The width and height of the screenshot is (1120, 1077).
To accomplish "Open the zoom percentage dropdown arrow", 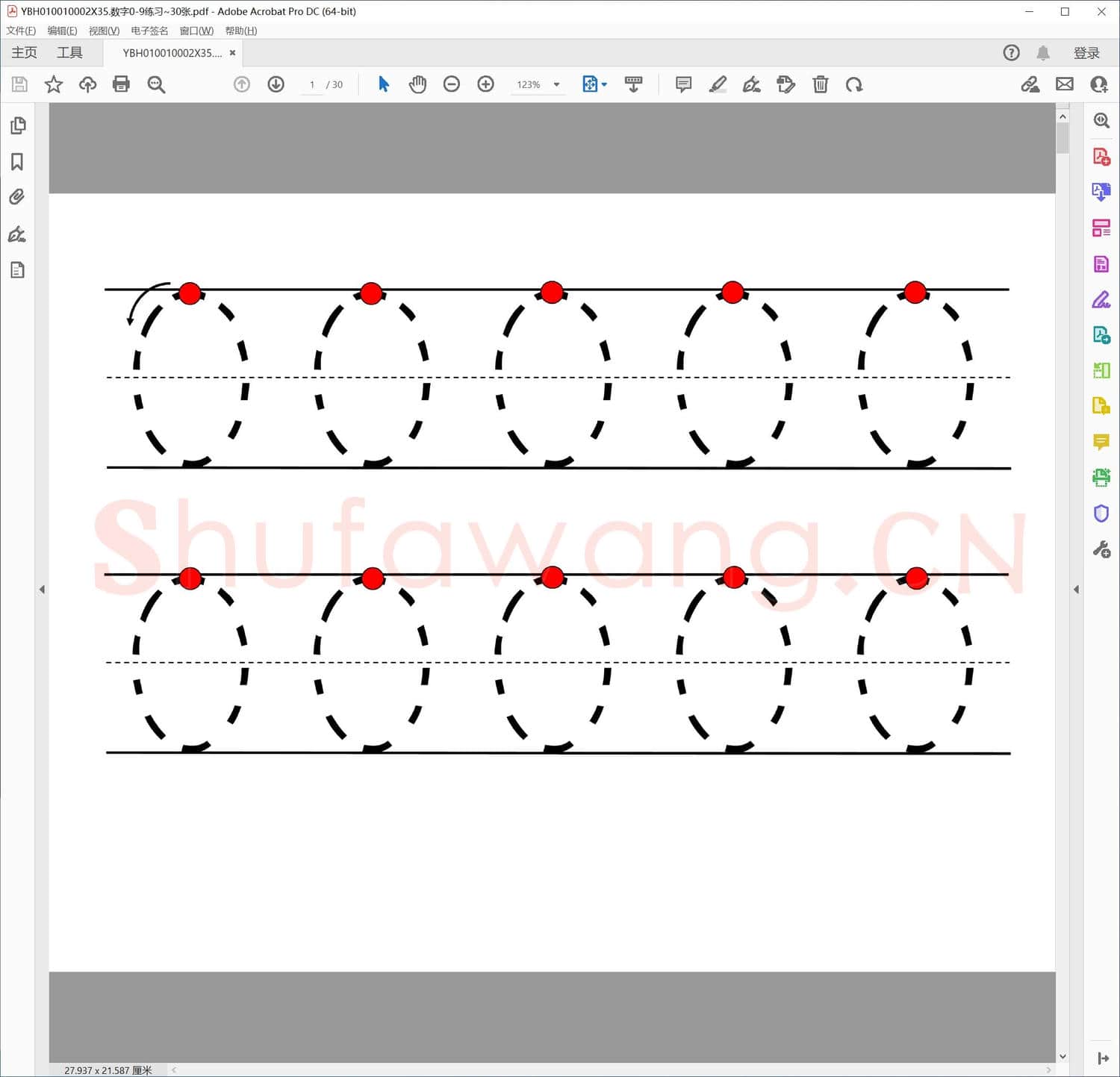I will 556,85.
